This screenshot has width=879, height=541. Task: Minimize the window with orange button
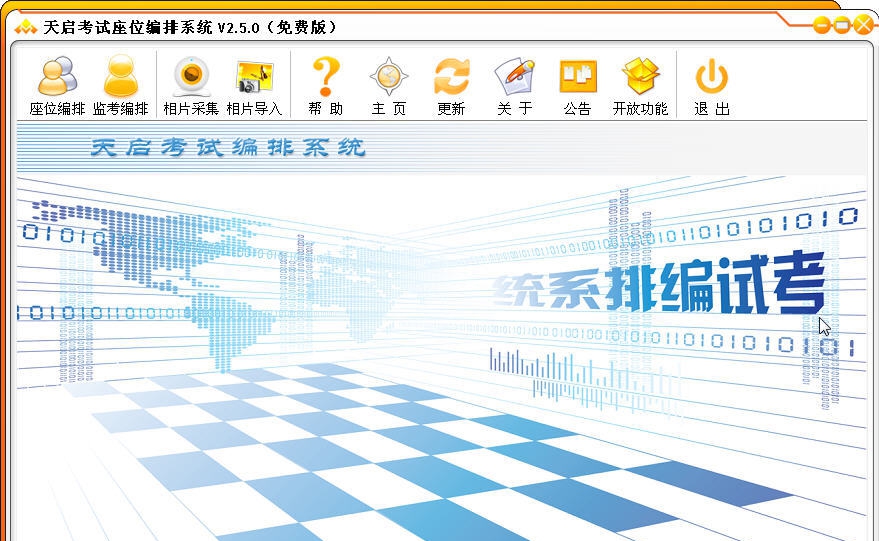point(822,25)
